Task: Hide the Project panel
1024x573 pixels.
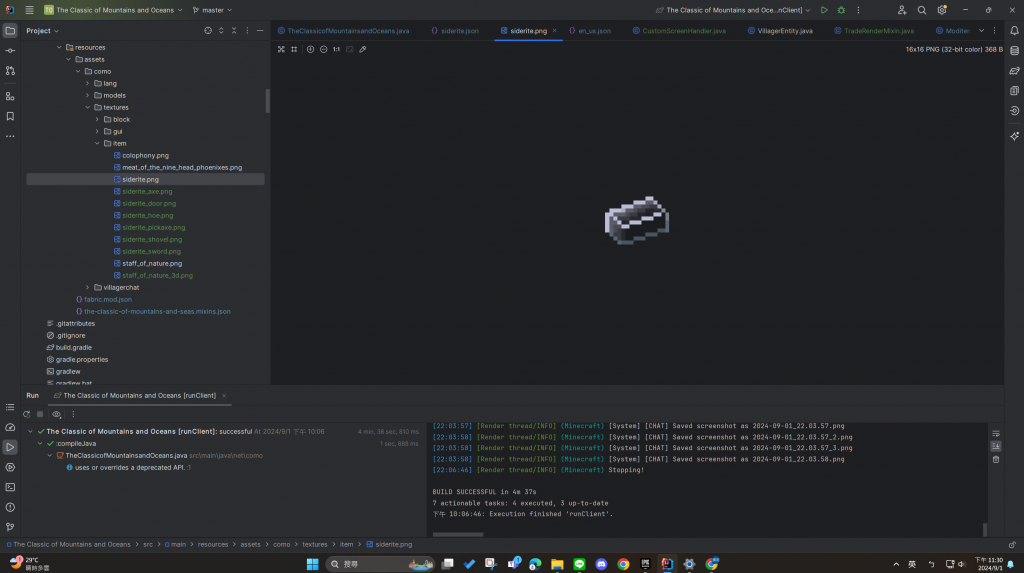Action: click(260, 31)
